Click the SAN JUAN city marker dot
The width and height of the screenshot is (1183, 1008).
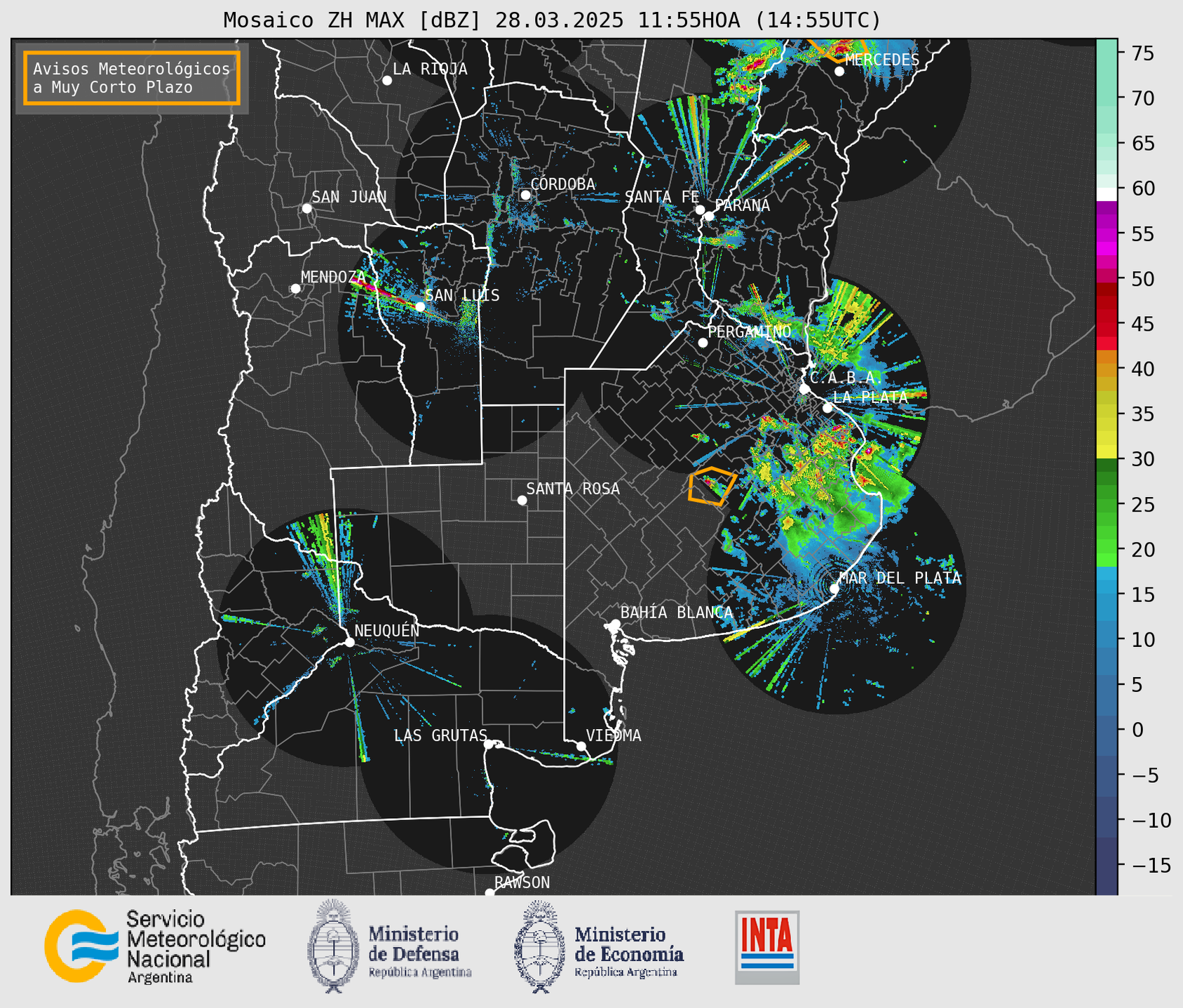tap(306, 208)
